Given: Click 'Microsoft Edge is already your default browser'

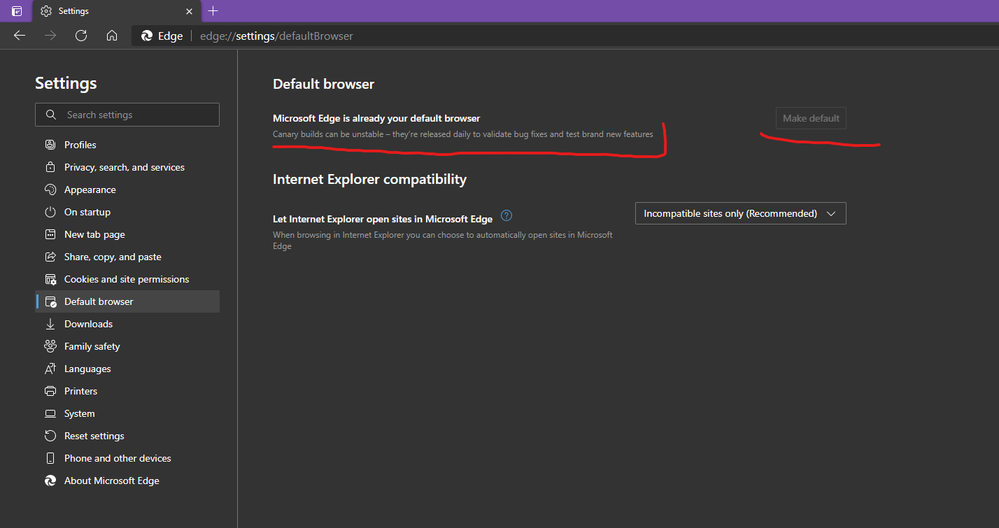Looking at the screenshot, I should [377, 118].
